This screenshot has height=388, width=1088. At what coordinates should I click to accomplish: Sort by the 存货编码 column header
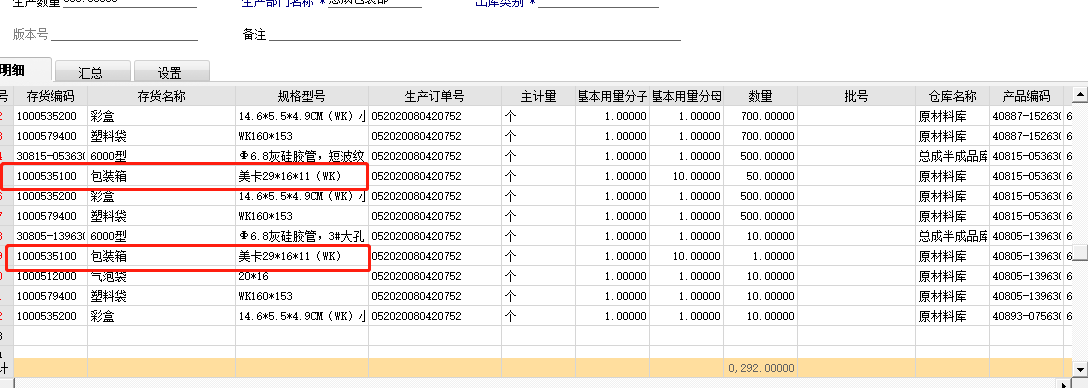coord(50,96)
